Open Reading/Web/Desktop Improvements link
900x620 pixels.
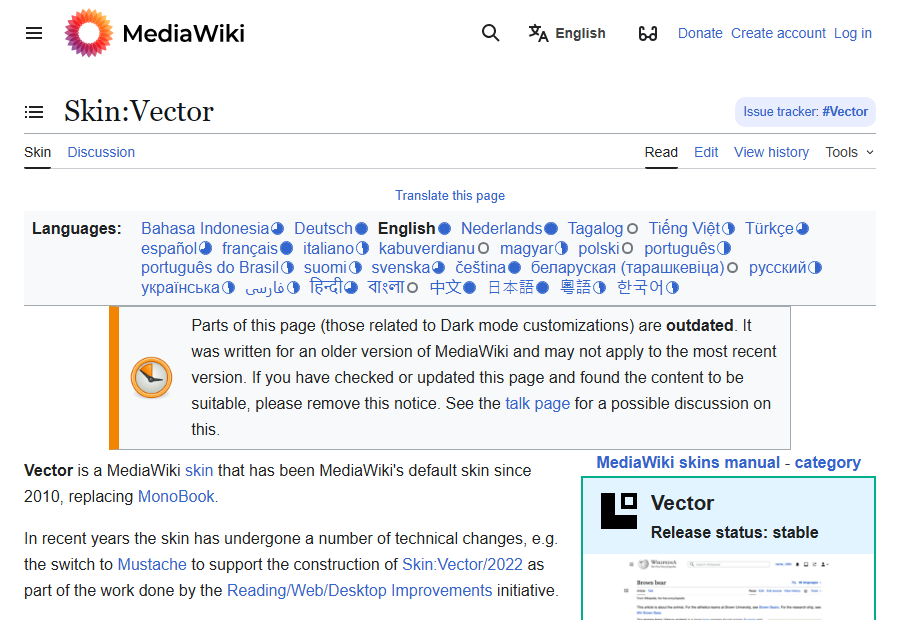click(359, 591)
